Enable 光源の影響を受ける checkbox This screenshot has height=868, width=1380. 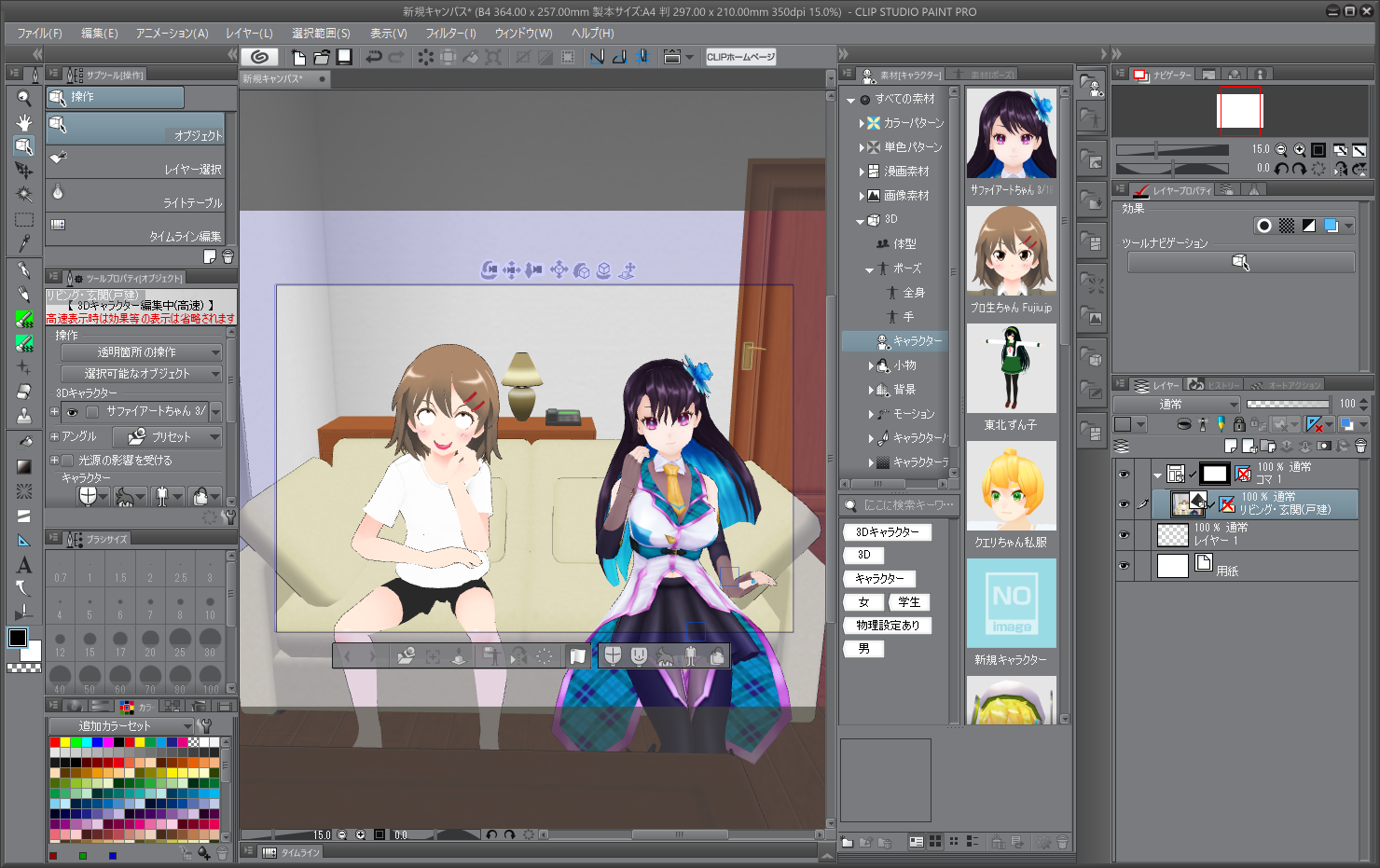point(67,461)
